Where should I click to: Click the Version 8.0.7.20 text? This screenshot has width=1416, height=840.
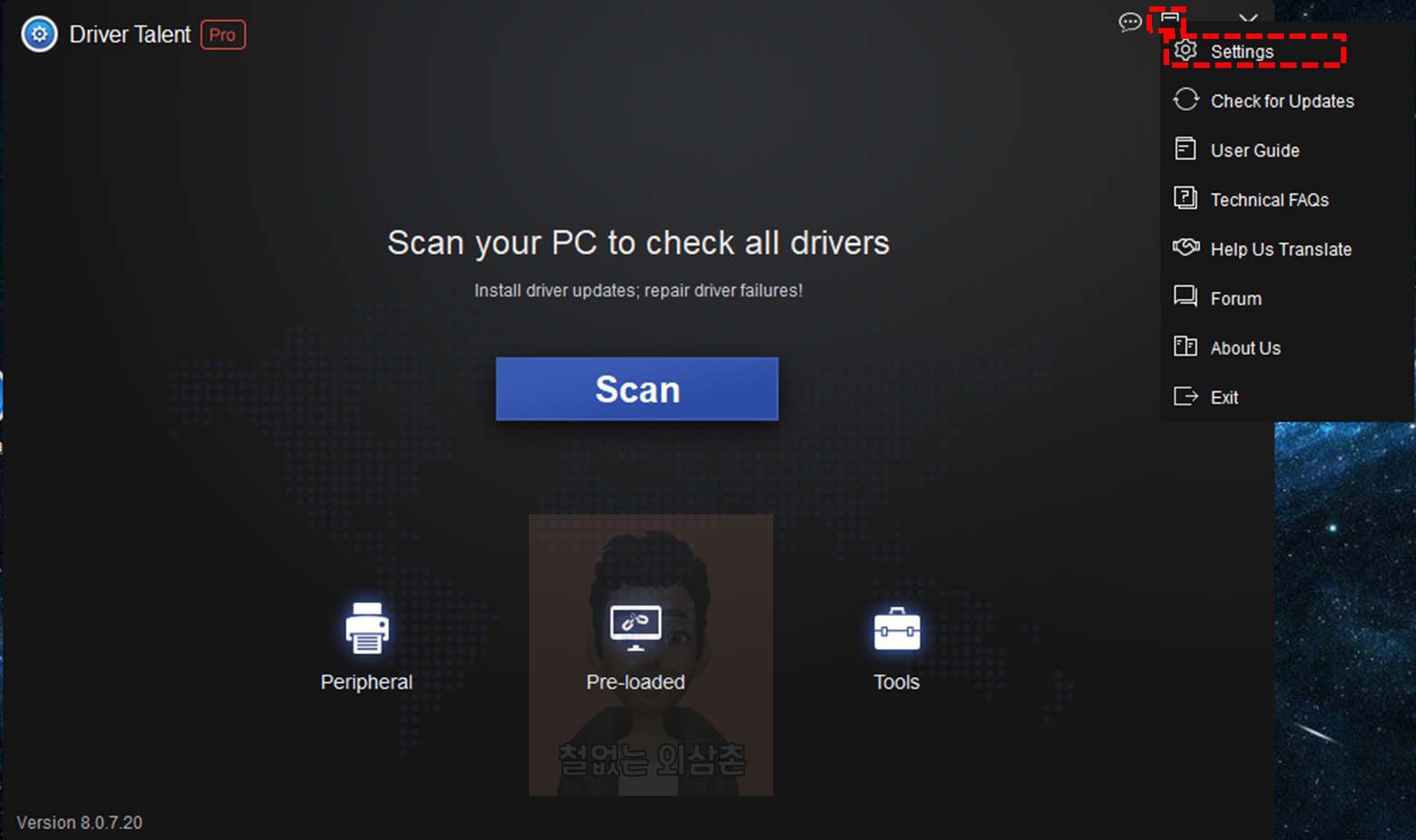click(80, 823)
